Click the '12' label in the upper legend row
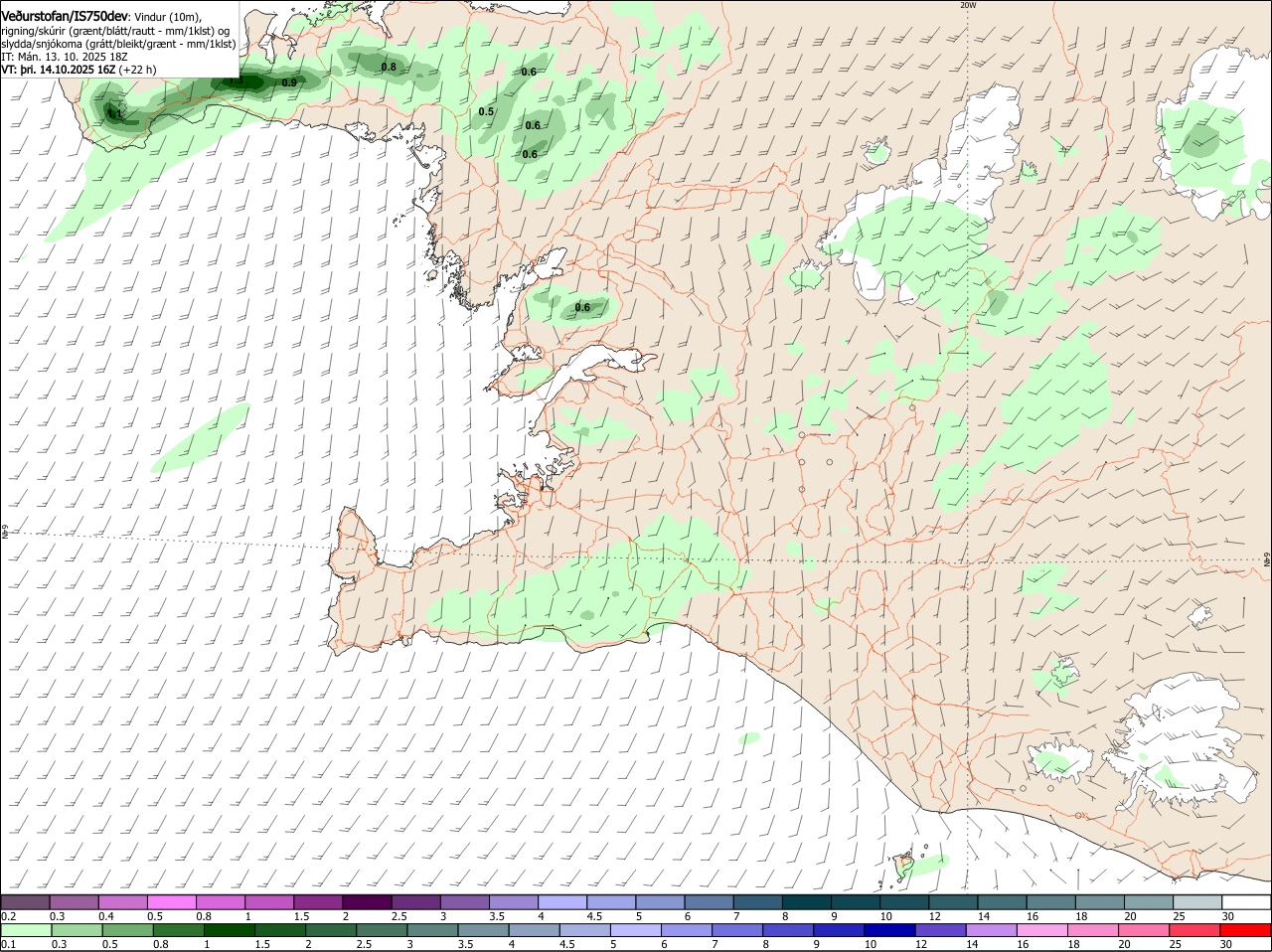The height and width of the screenshot is (952, 1272). (x=934, y=916)
